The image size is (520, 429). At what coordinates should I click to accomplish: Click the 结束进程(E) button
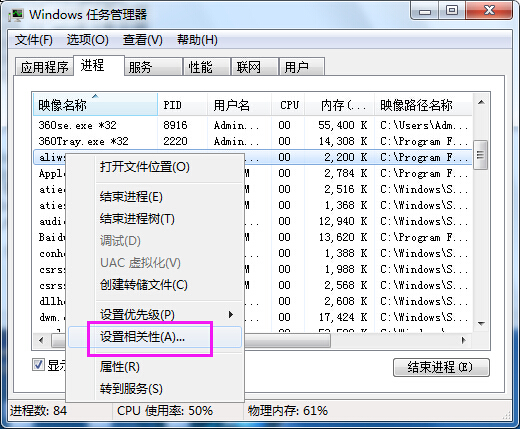pos(441,367)
